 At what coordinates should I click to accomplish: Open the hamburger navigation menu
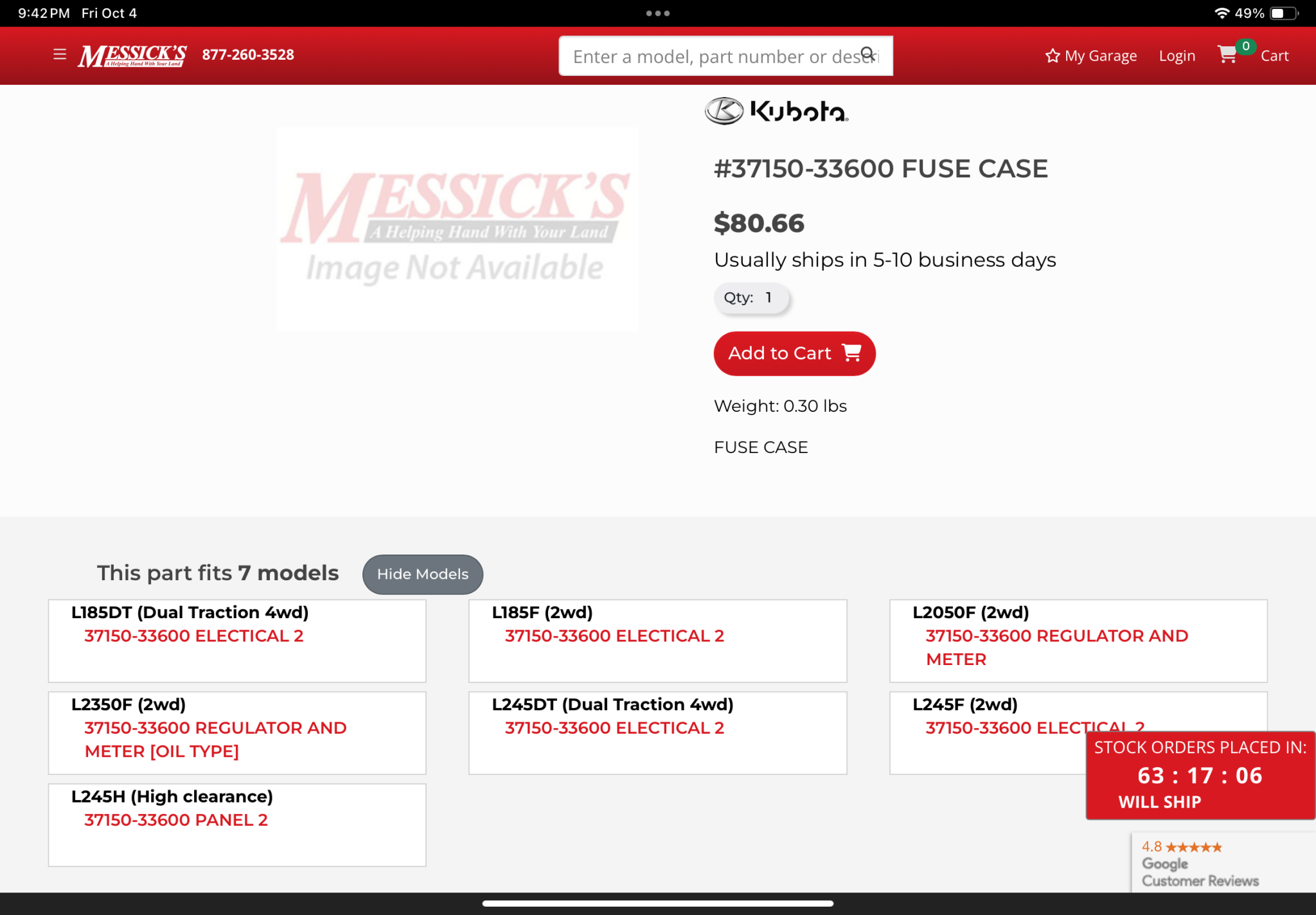(x=60, y=55)
